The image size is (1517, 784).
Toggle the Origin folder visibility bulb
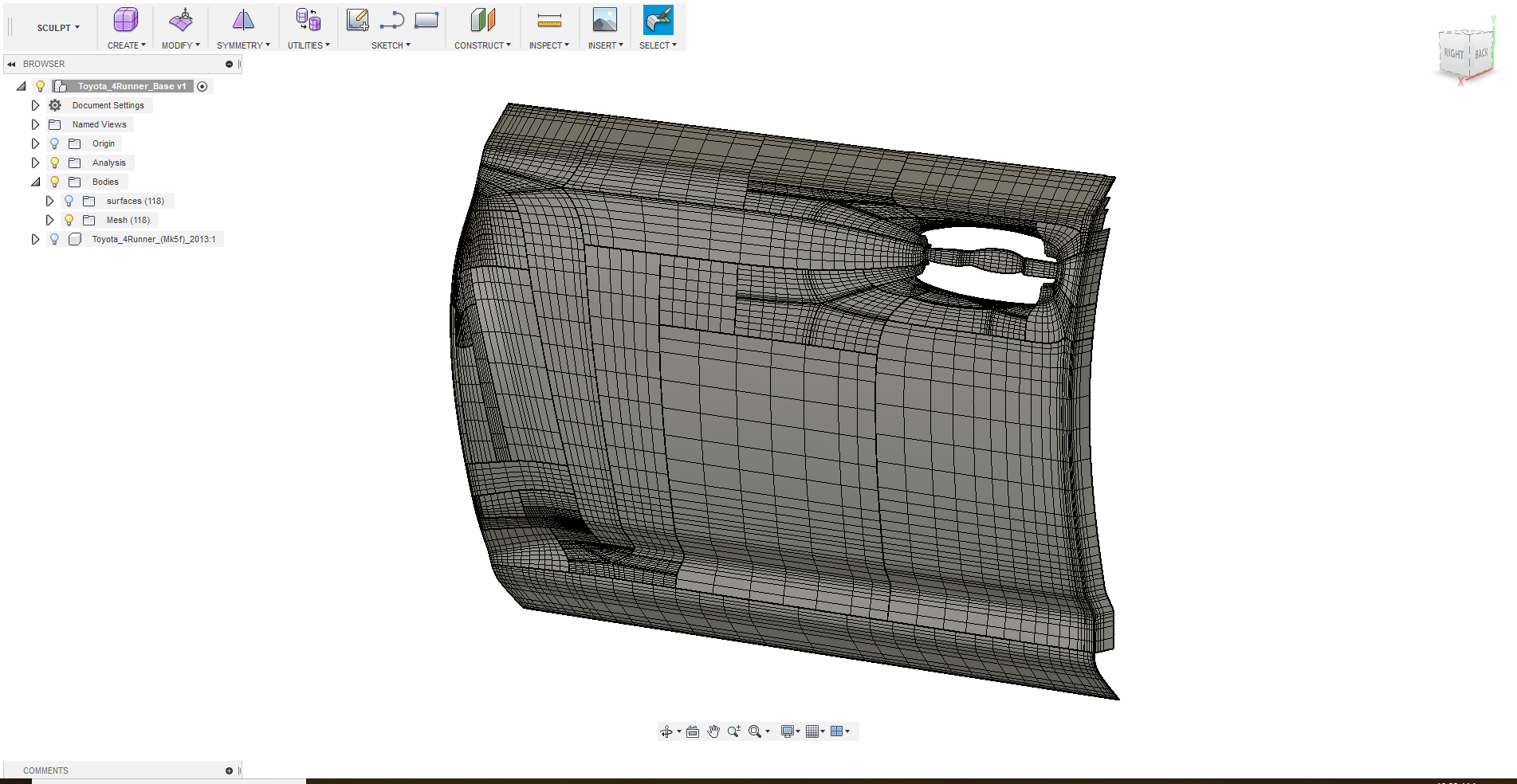(x=54, y=143)
